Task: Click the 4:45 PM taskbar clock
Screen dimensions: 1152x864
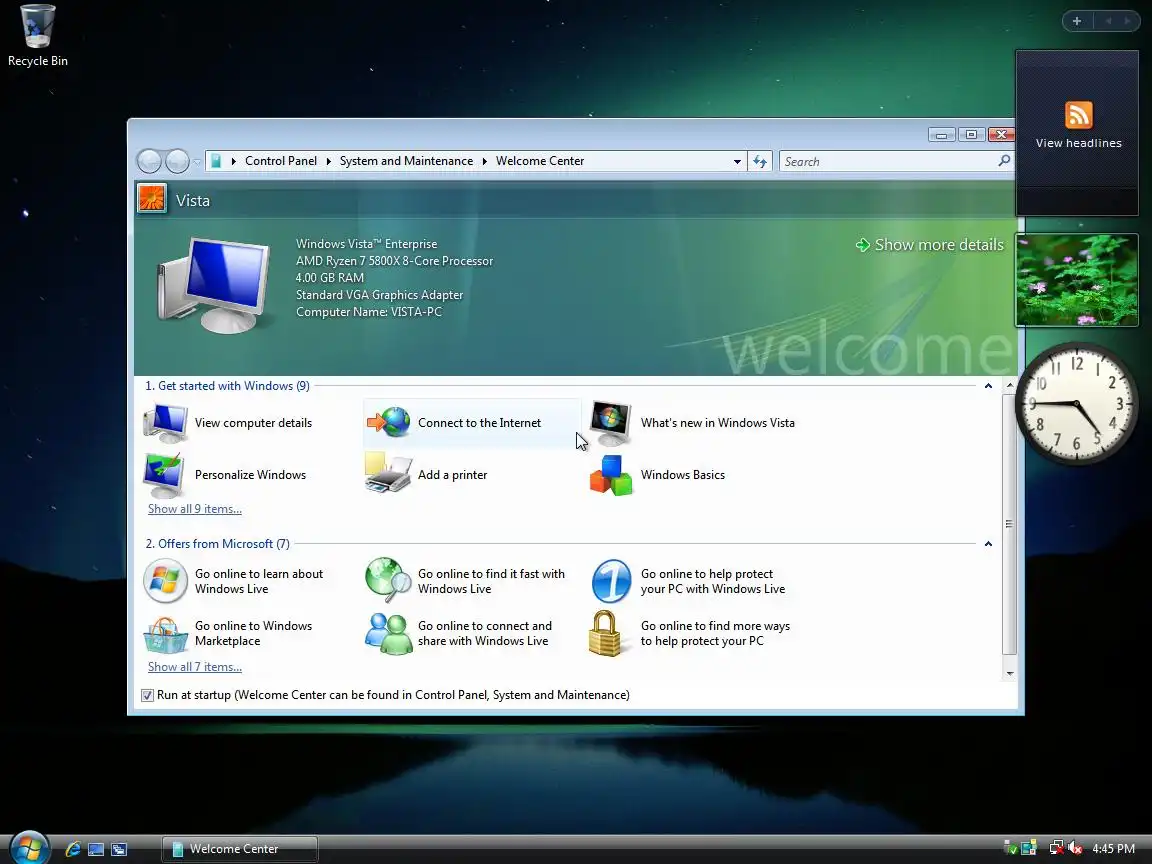Action: (1113, 849)
